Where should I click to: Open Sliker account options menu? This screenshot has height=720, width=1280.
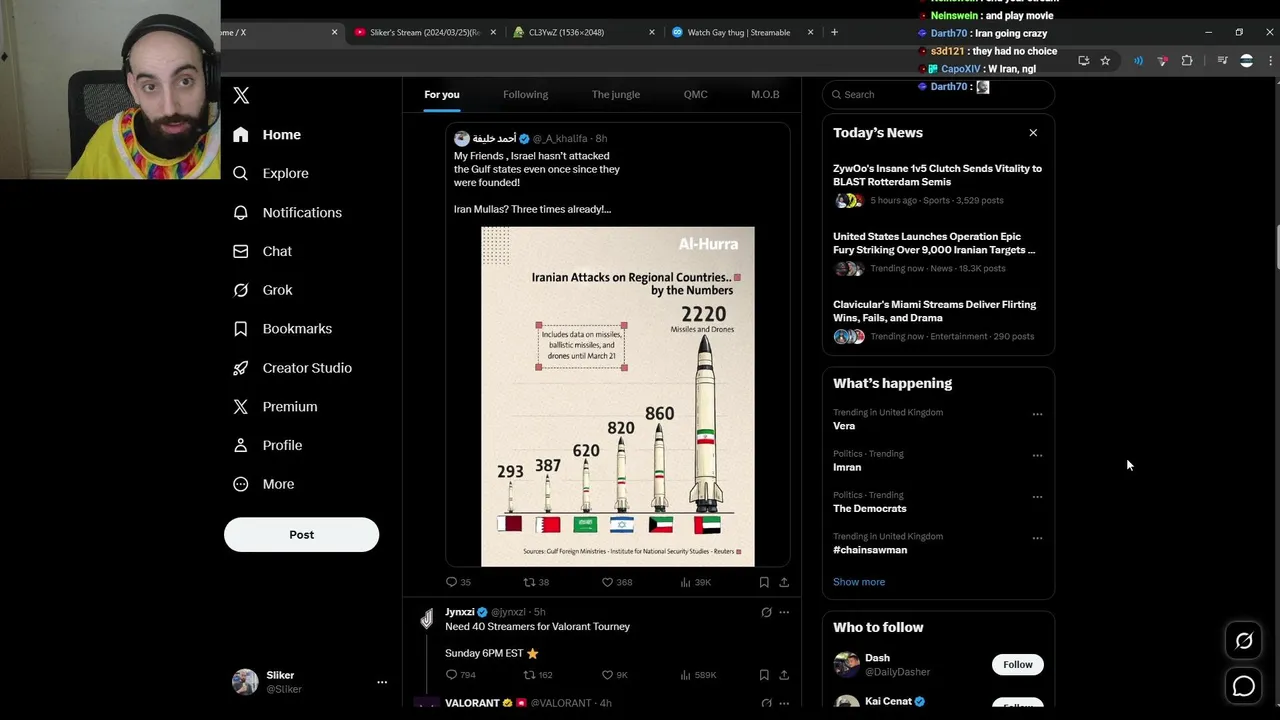(381, 682)
